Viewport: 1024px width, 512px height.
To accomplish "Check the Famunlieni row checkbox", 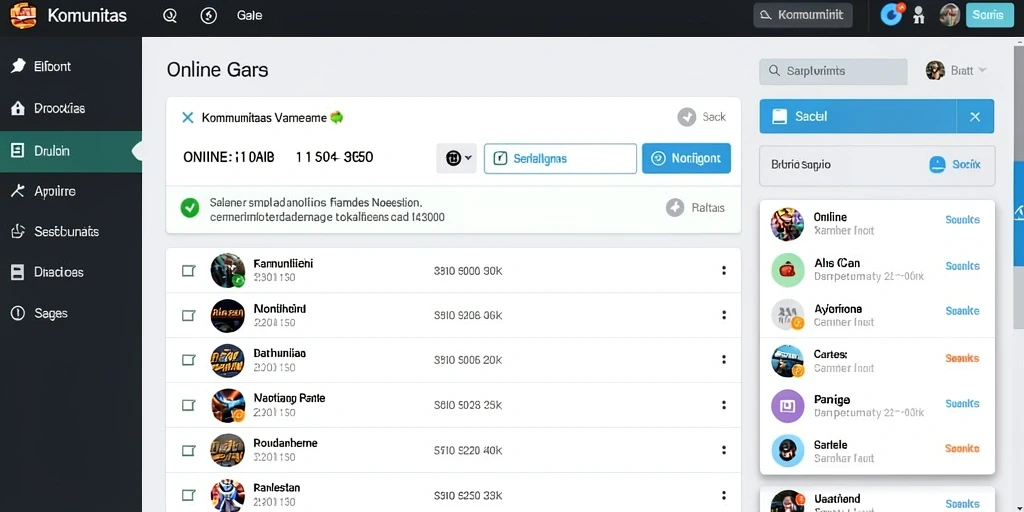I will 189,270.
